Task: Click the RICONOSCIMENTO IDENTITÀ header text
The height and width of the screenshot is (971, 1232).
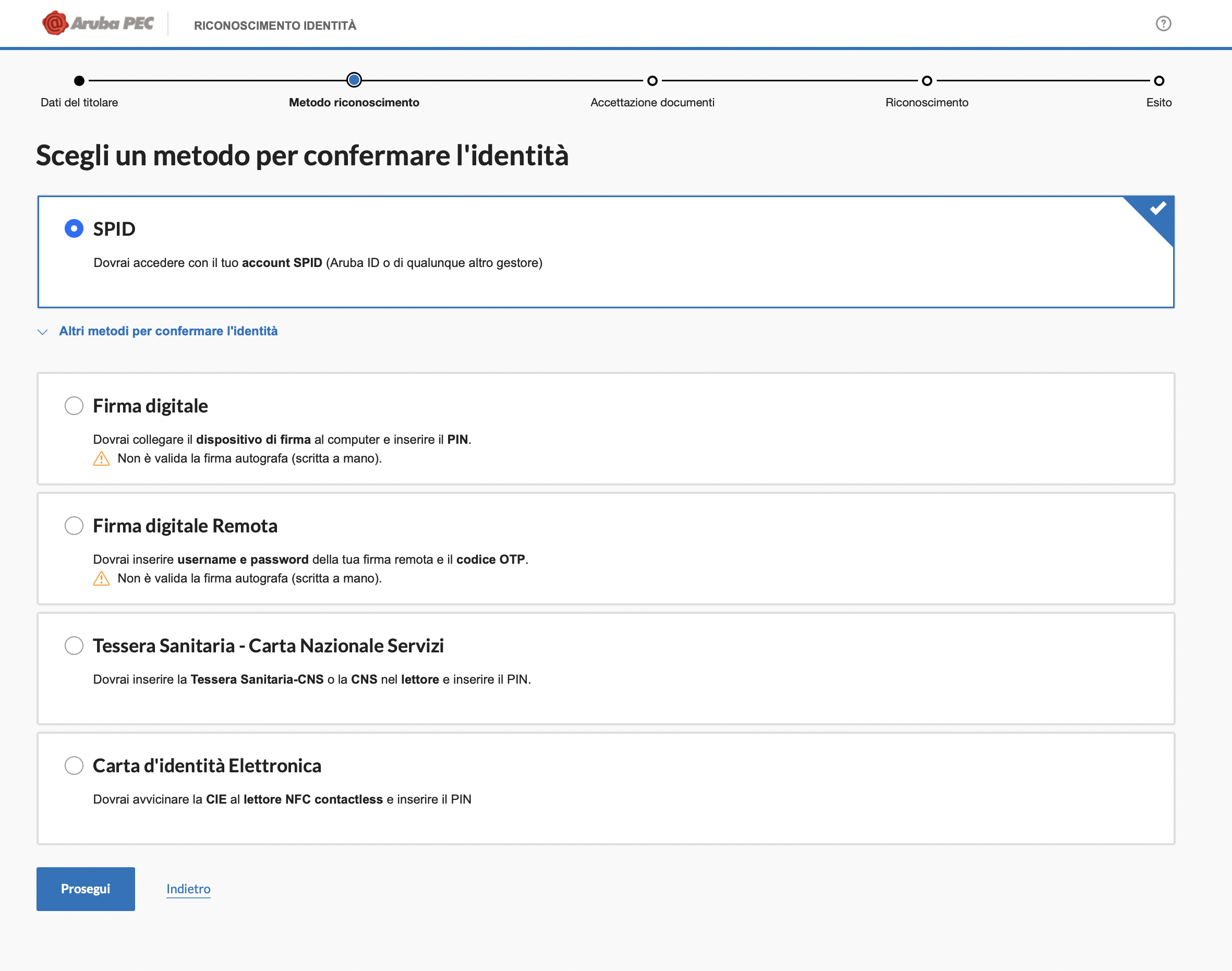Action: coord(275,26)
